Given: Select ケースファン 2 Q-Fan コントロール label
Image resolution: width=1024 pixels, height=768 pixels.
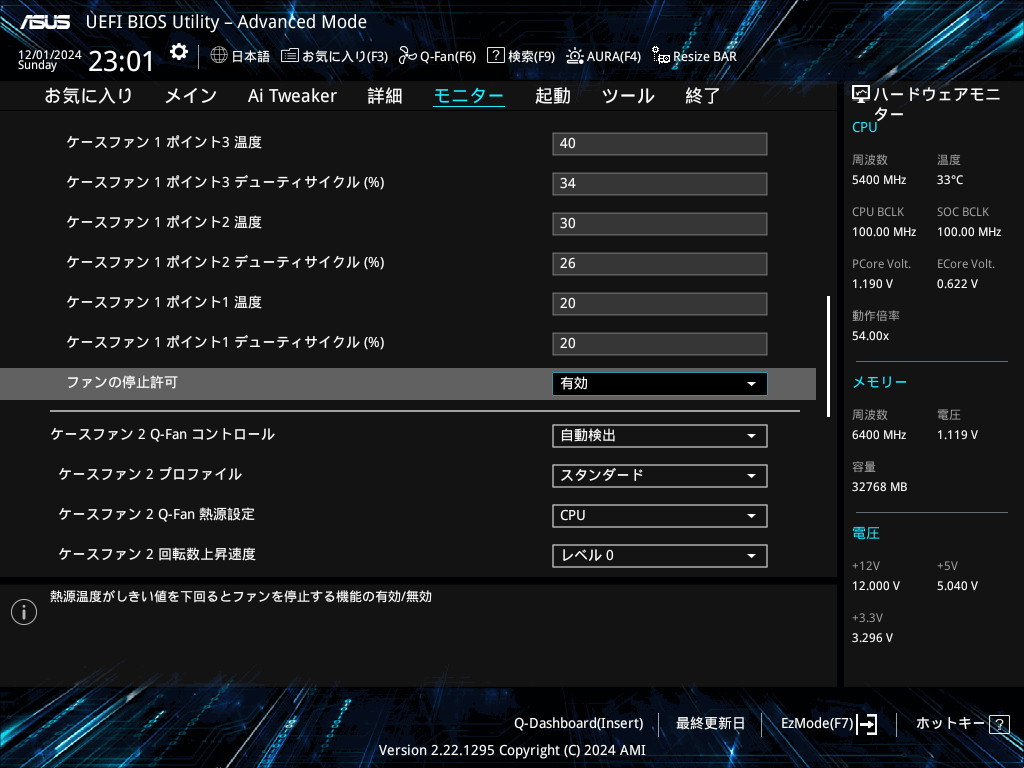Looking at the screenshot, I should tap(163, 434).
